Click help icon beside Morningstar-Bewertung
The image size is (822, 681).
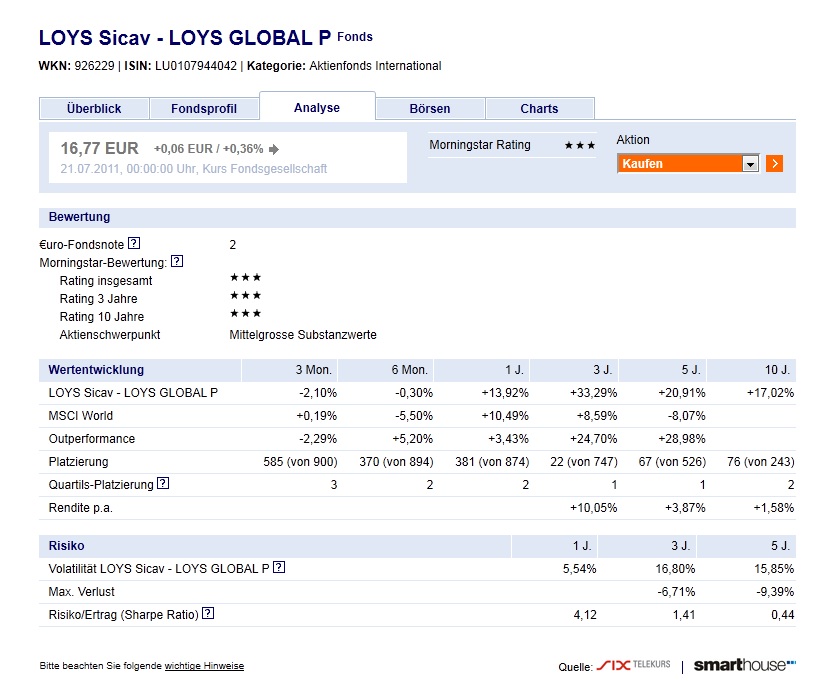pyautogui.click(x=177, y=261)
